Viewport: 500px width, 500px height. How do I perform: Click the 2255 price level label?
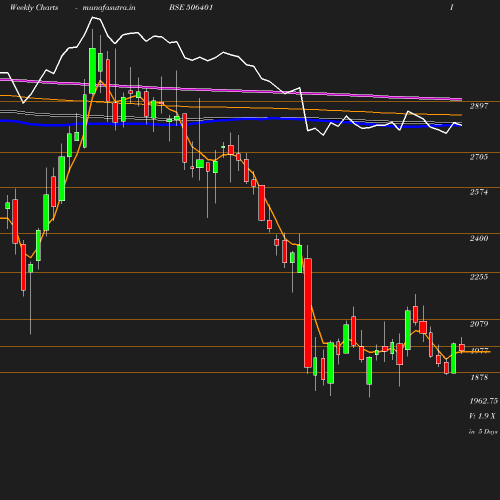coord(479,277)
